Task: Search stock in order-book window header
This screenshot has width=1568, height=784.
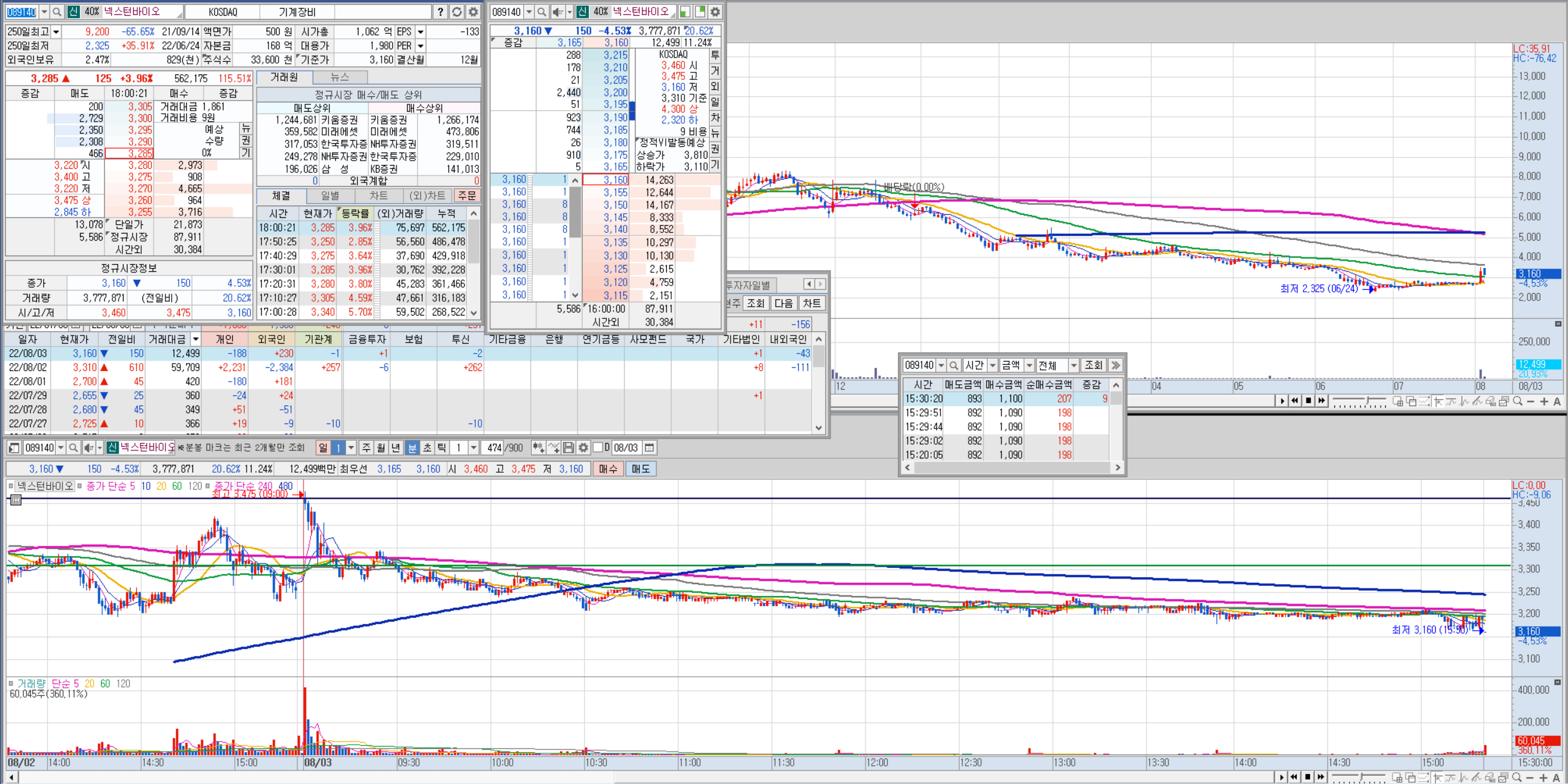Action: tap(541, 12)
